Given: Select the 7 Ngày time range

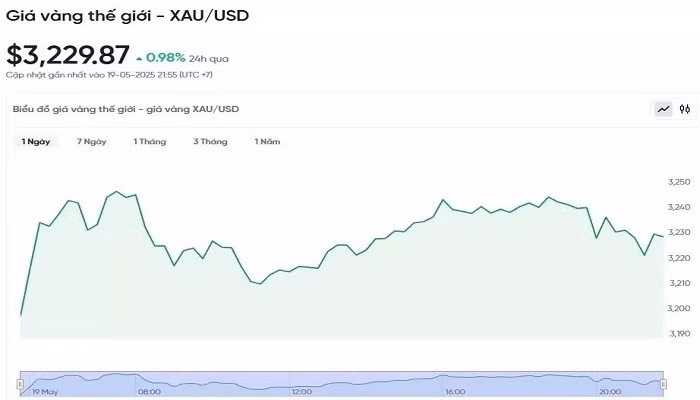Looking at the screenshot, I should 92,142.
